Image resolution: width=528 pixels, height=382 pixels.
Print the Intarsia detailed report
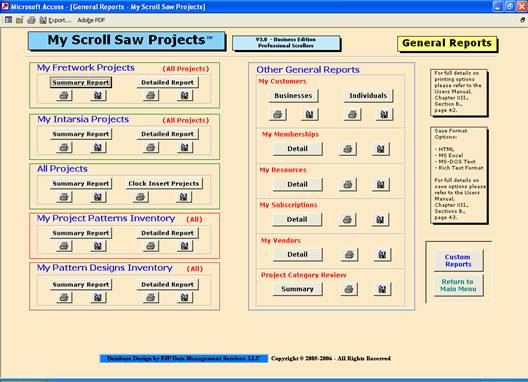151,148
